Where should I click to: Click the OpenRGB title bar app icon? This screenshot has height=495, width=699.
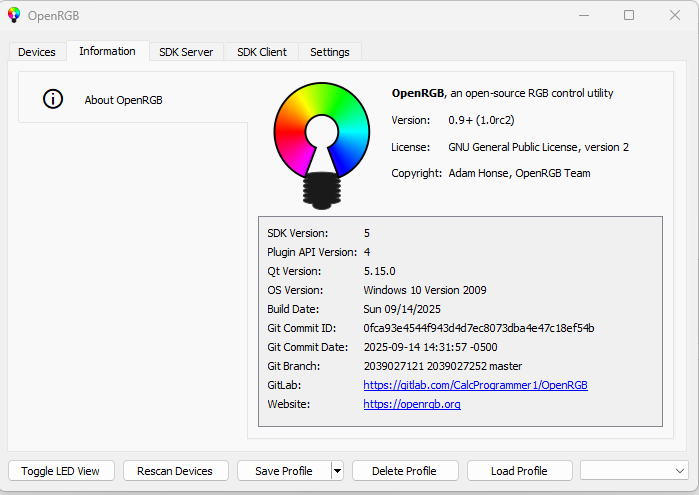[14, 15]
